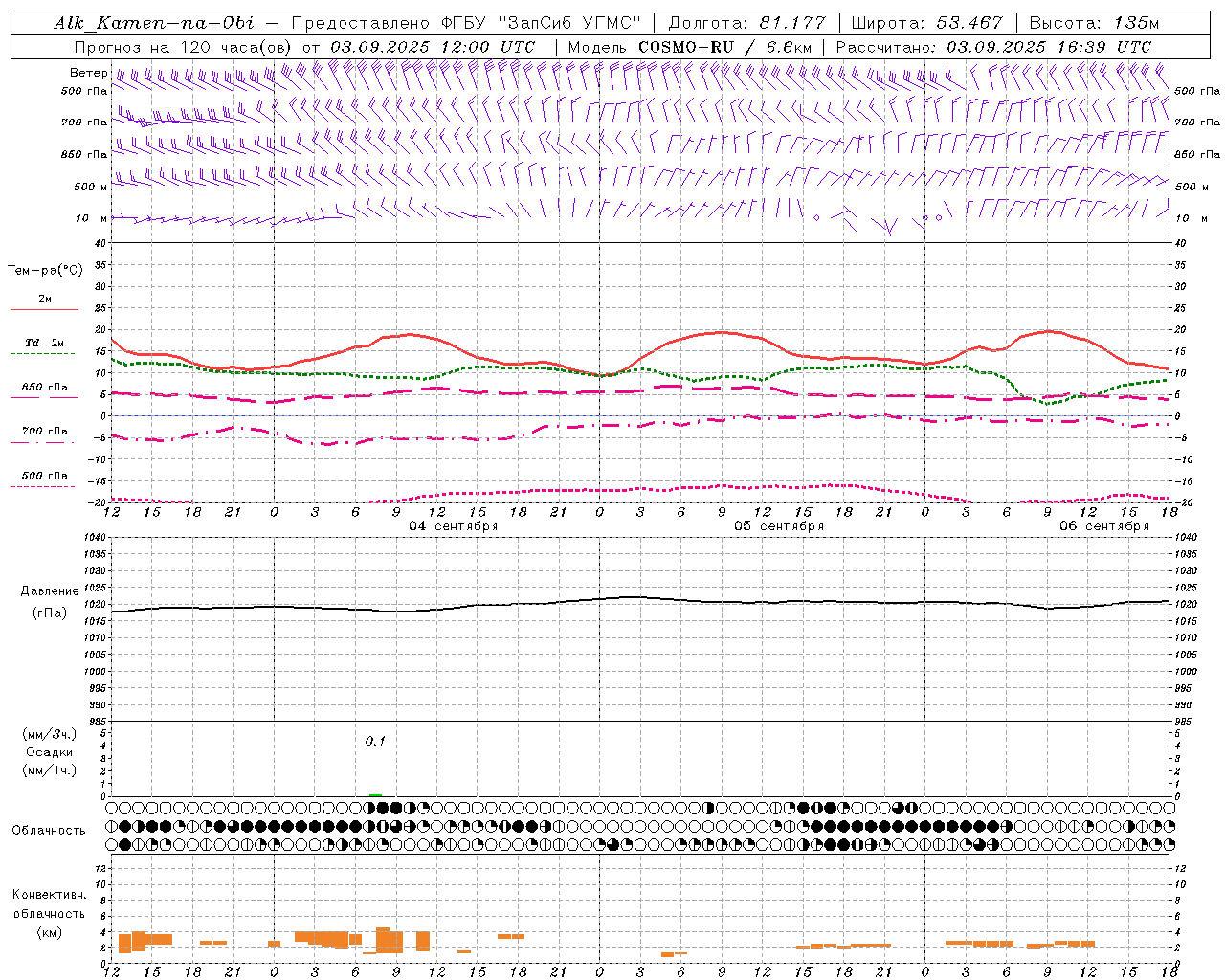Click the Ветер section label
This screenshot has width=1225, height=980.
point(88,73)
